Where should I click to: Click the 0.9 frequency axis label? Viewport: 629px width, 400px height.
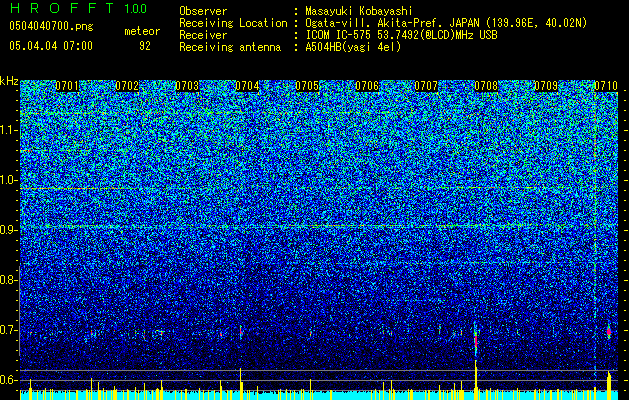click(x=8, y=229)
